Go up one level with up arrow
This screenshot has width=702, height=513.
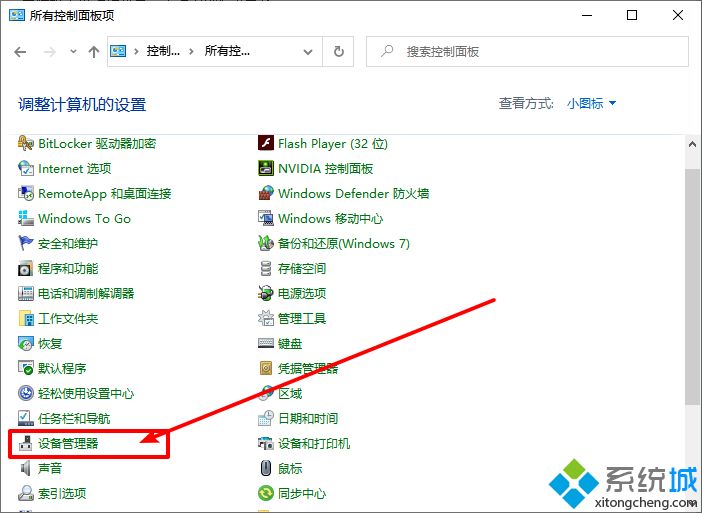tap(94, 52)
